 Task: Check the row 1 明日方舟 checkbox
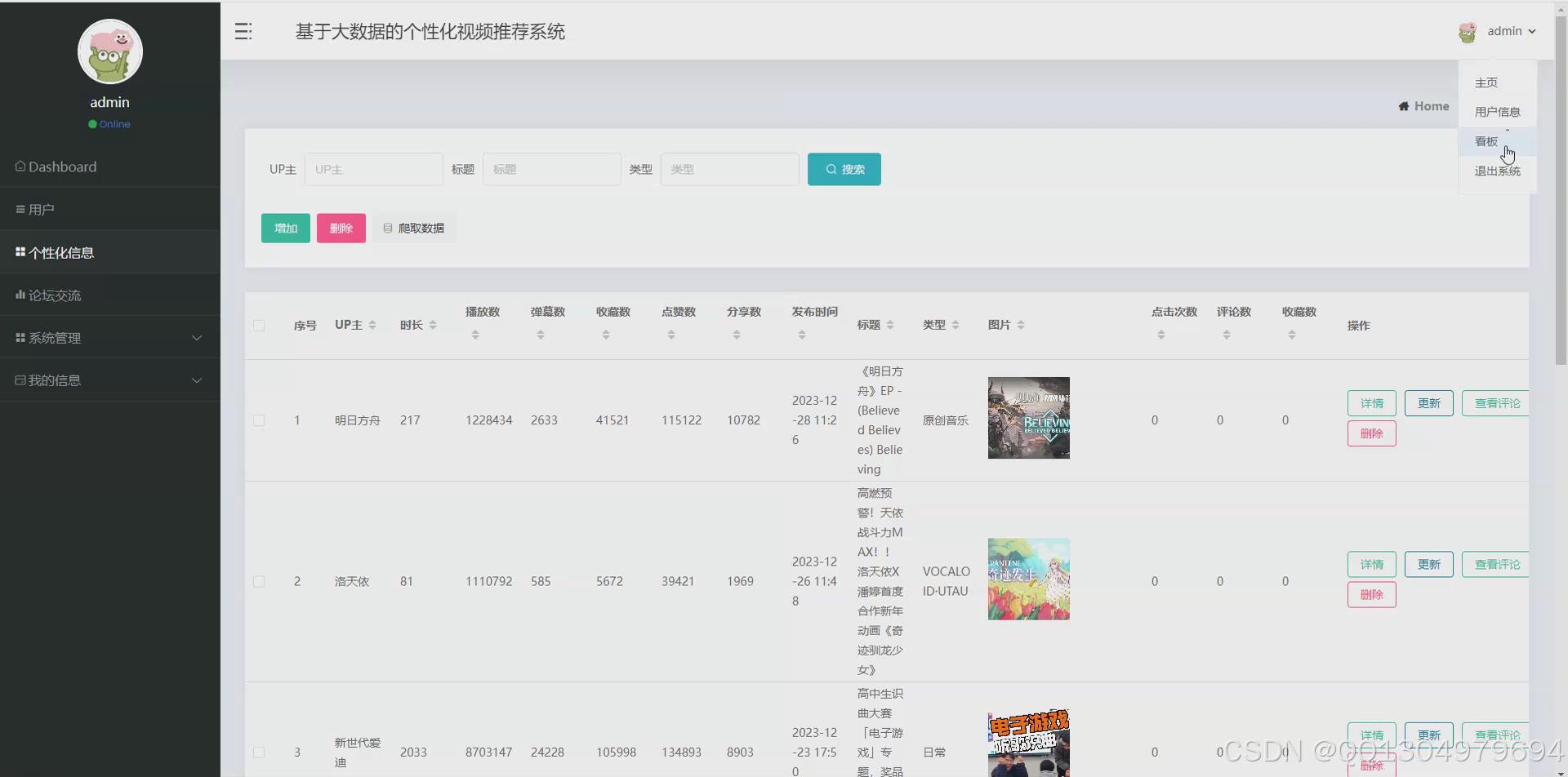tap(259, 420)
